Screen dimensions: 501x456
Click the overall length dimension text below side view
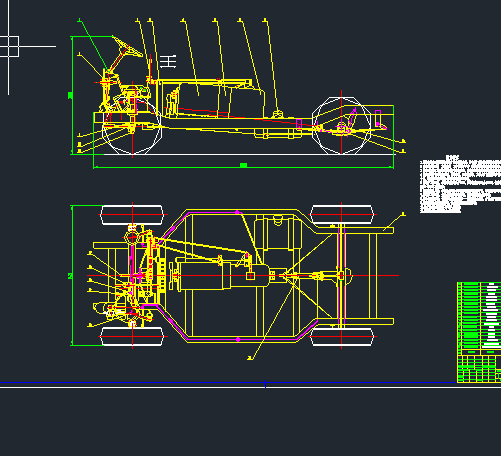(243, 165)
